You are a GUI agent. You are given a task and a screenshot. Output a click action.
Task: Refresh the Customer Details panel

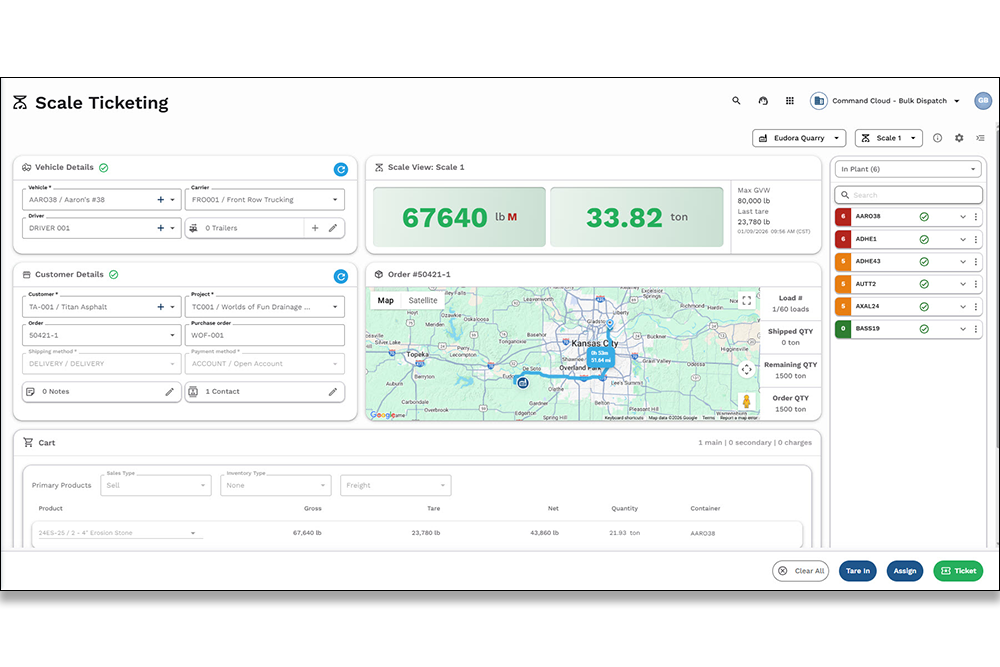click(x=340, y=274)
